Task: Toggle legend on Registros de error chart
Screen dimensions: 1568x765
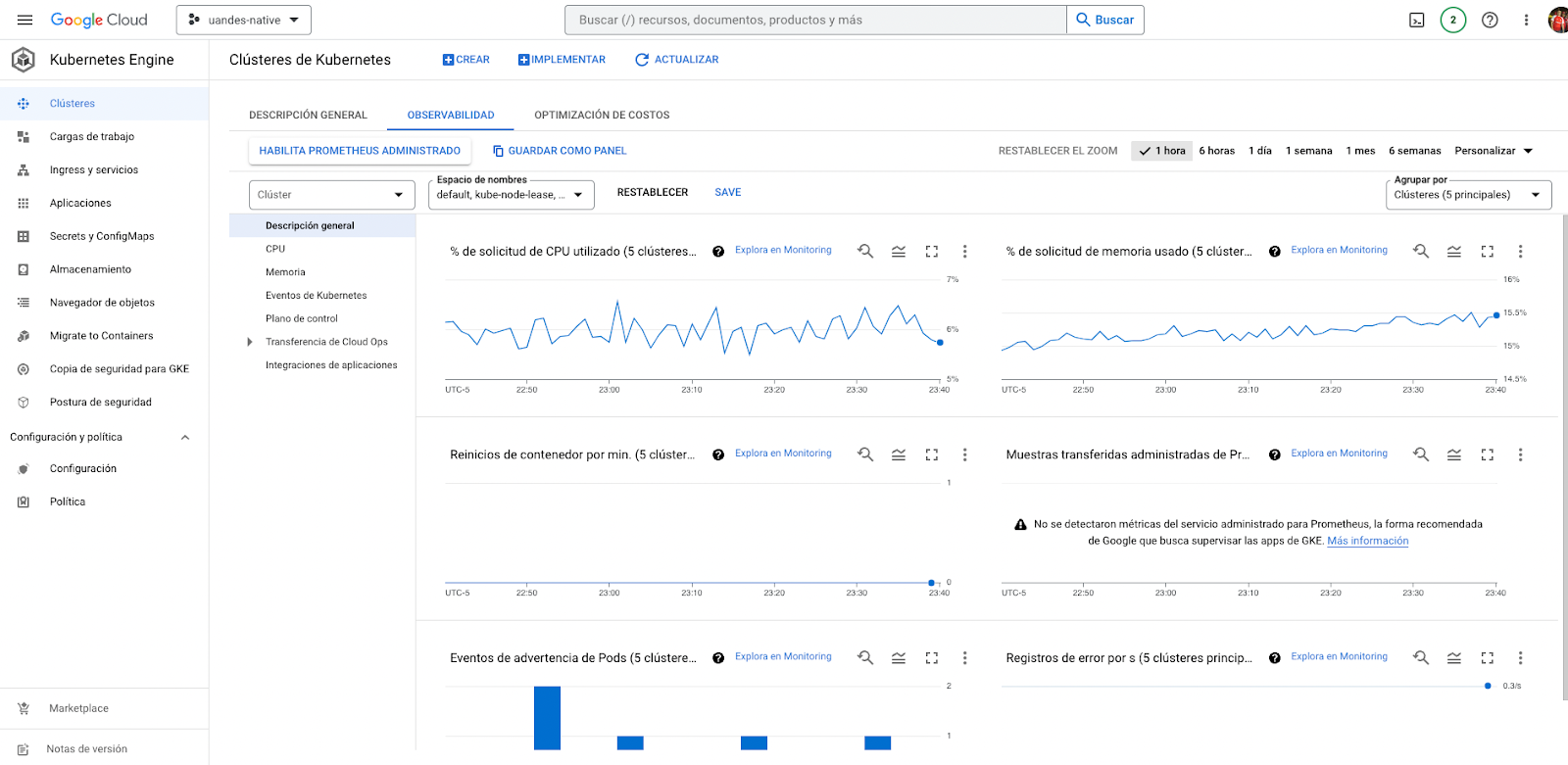Action: [x=1454, y=658]
